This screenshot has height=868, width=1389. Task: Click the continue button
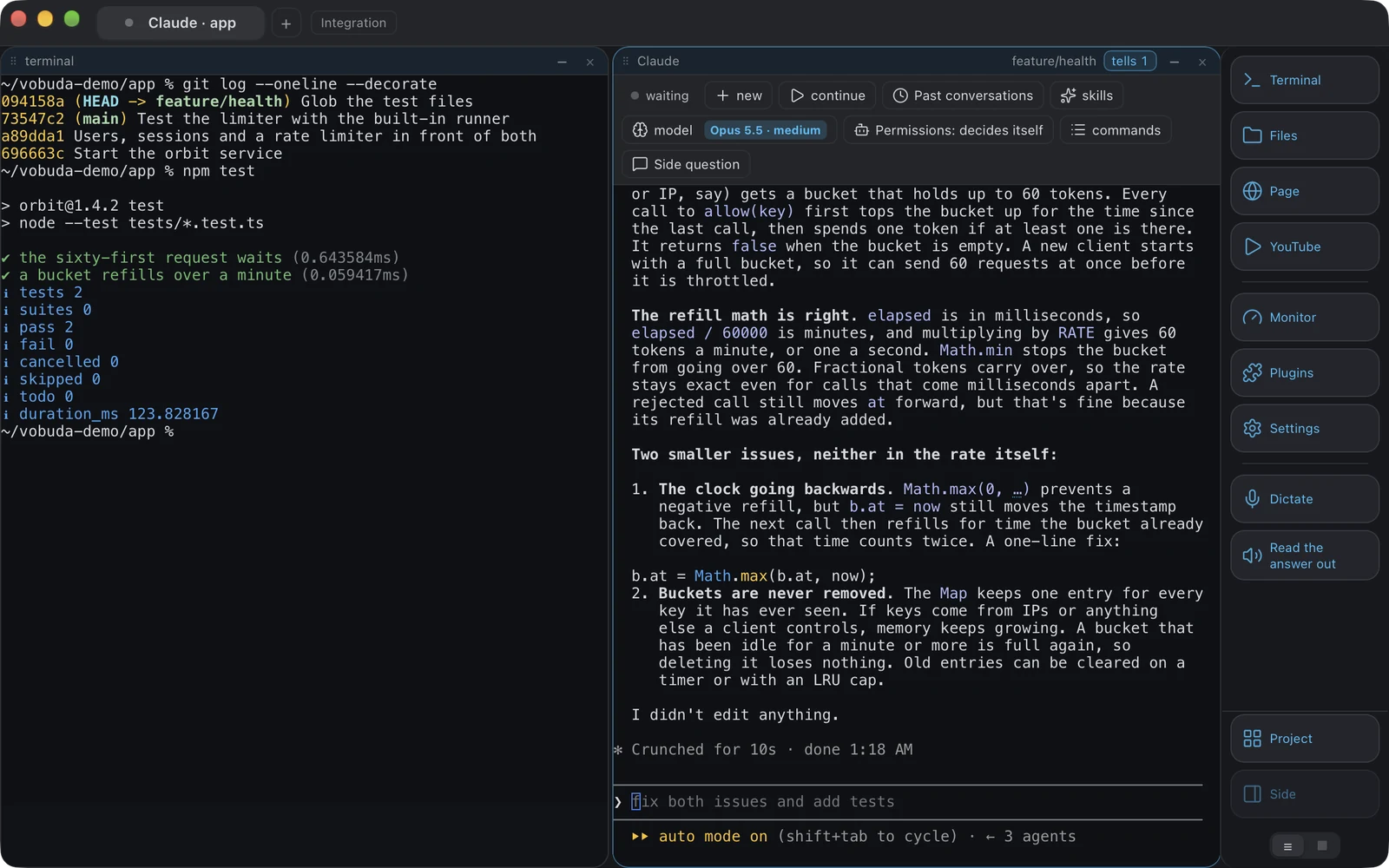click(x=827, y=95)
